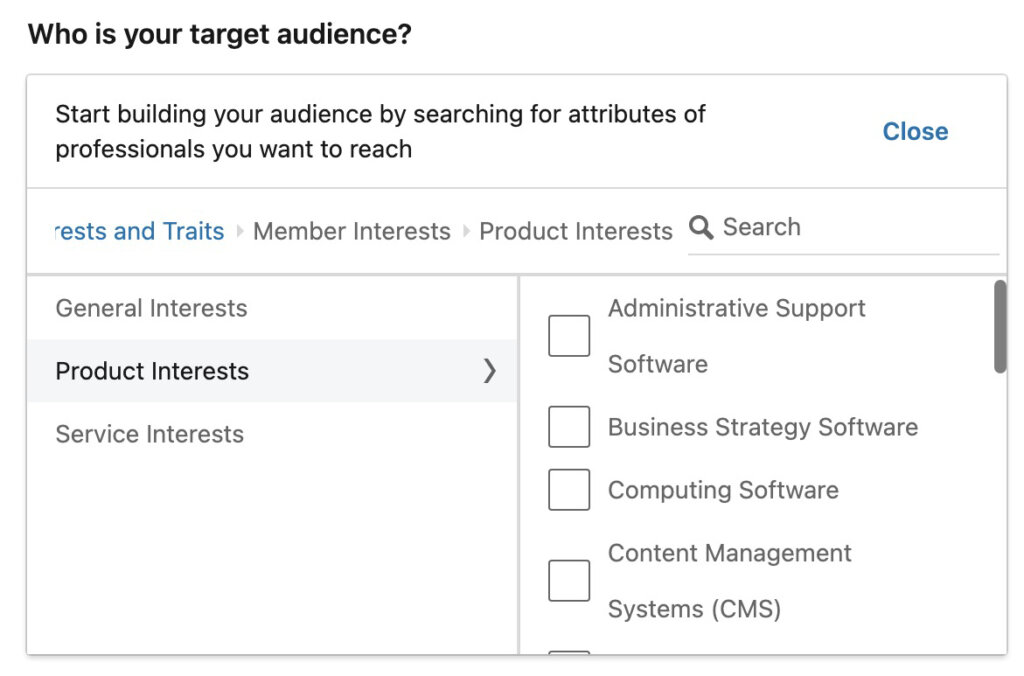Click the Business Strategy Software label text
Image resolution: width=1024 pixels, height=676 pixels.
[x=761, y=426]
